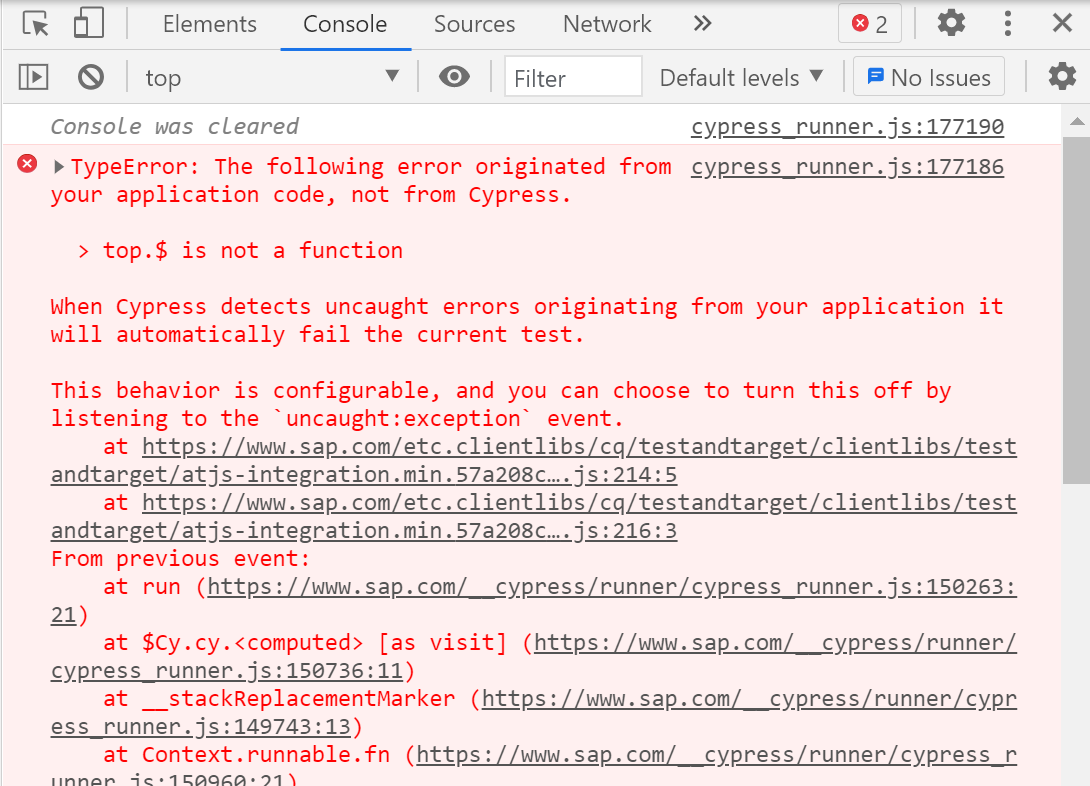Click the No Issues button
Viewport: 1090px width, 786px height.
pos(929,77)
